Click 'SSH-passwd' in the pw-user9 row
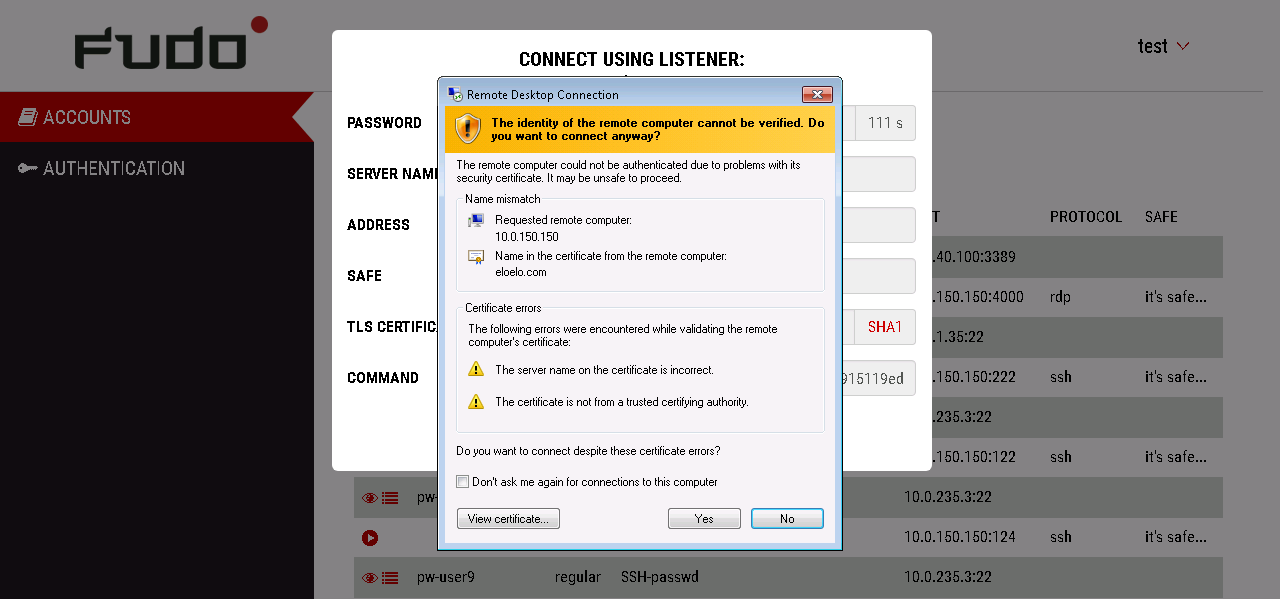The width and height of the screenshot is (1280, 599). [x=660, y=577]
